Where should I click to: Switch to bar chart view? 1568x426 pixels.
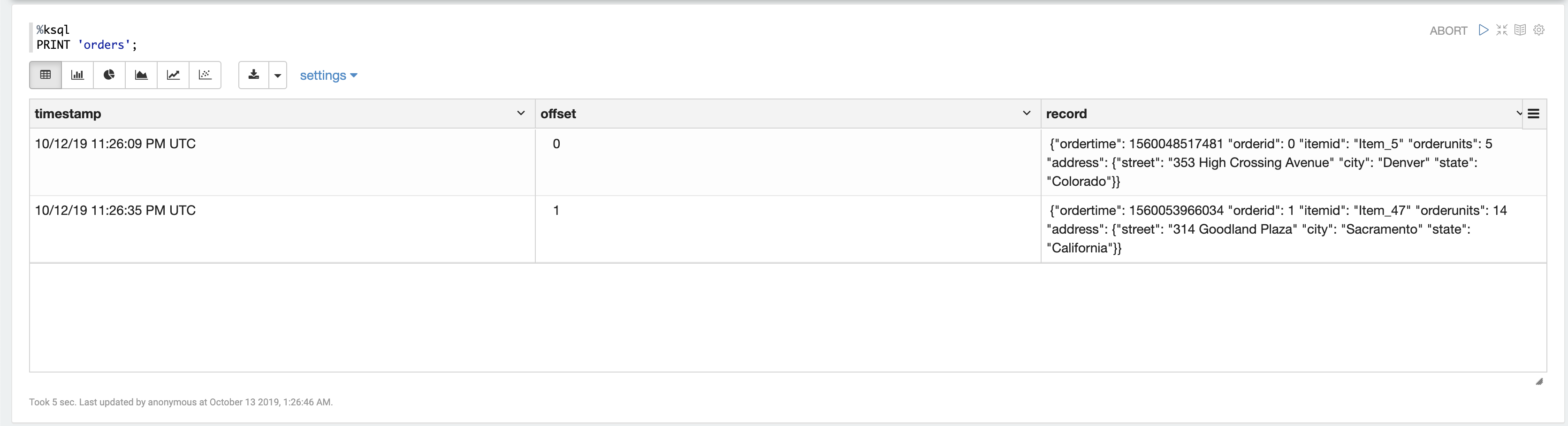click(77, 75)
